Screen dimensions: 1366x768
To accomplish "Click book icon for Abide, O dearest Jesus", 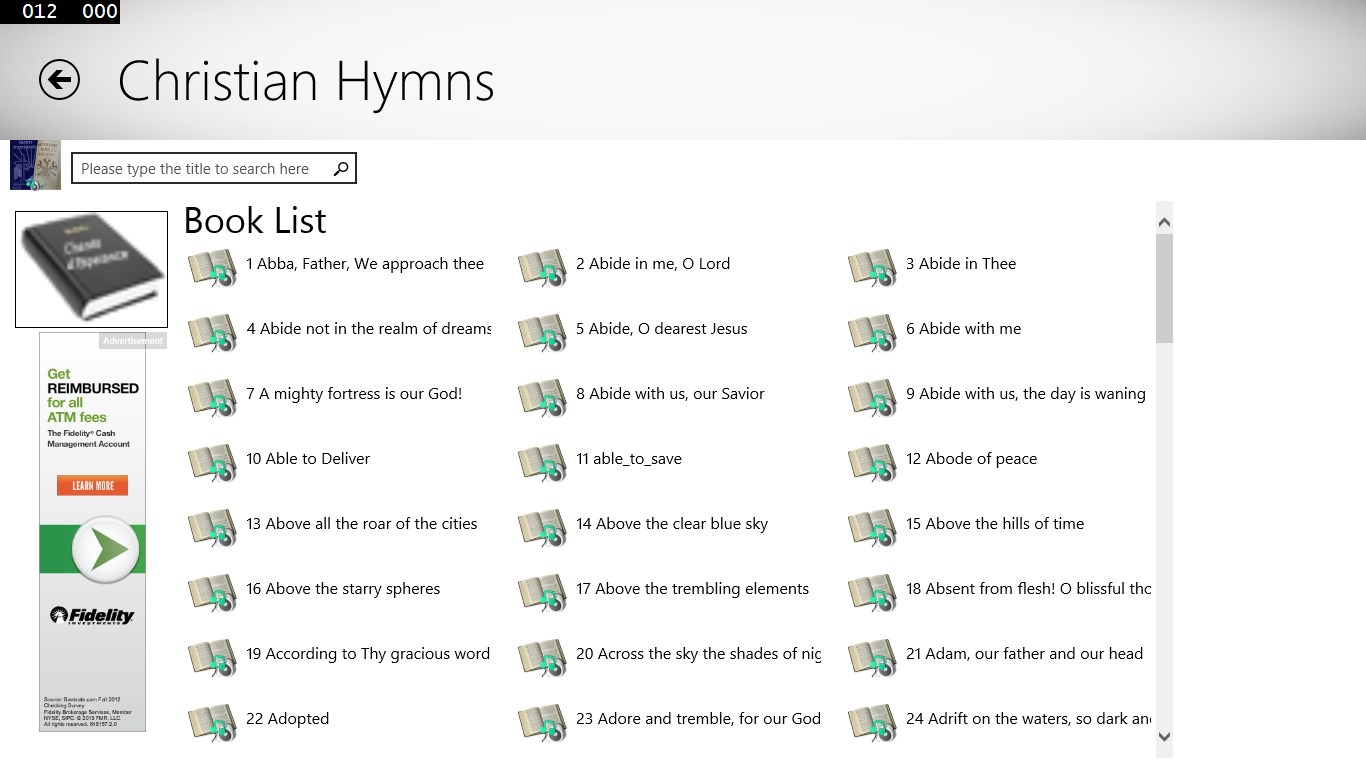I will tap(542, 333).
